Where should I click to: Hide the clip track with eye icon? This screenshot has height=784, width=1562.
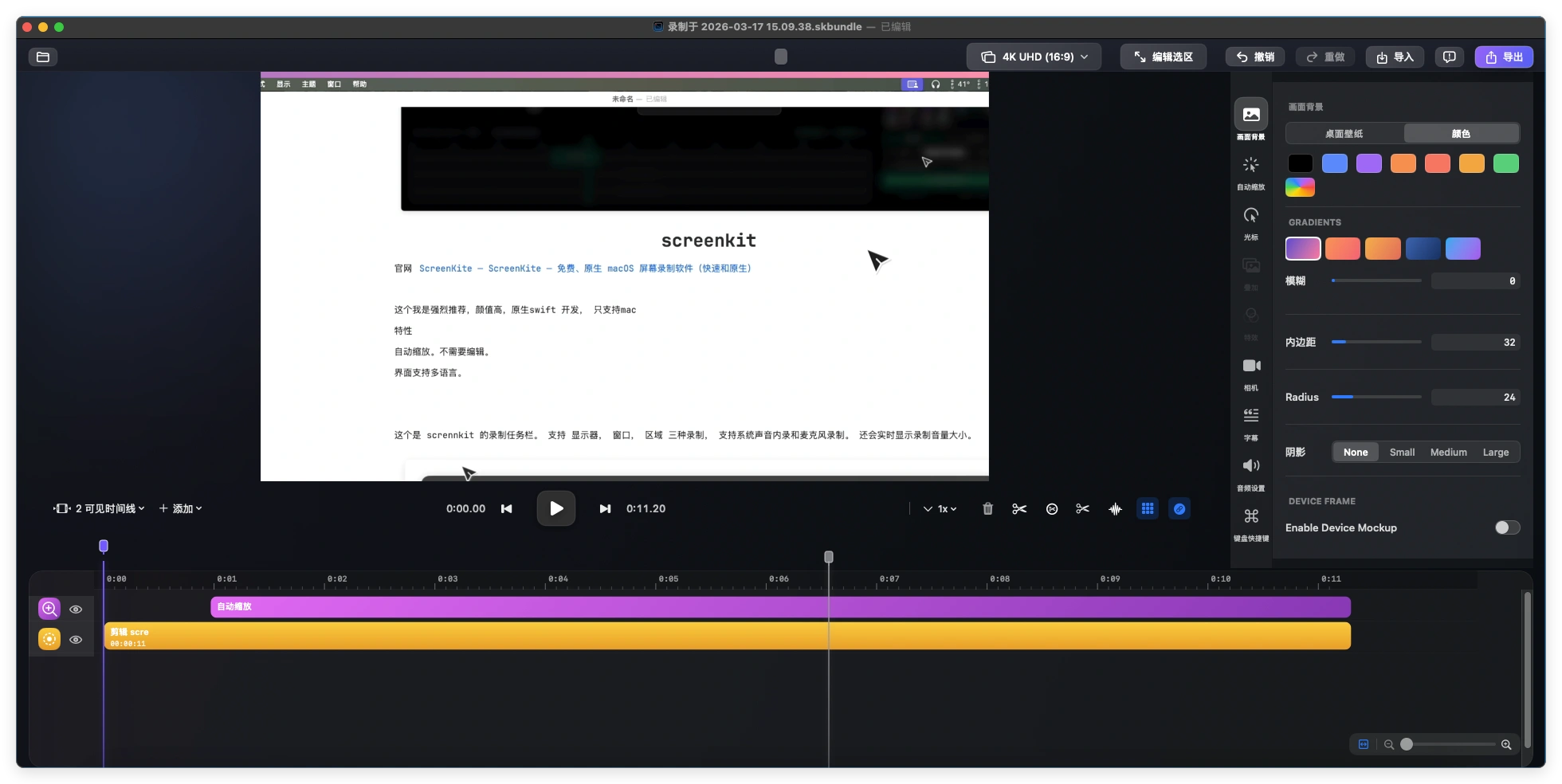pos(76,640)
